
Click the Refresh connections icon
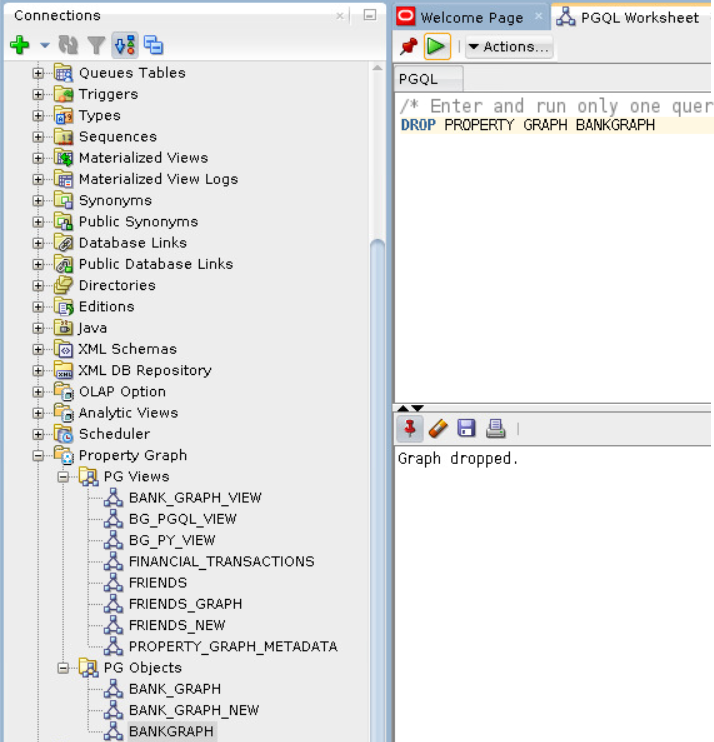point(68,45)
